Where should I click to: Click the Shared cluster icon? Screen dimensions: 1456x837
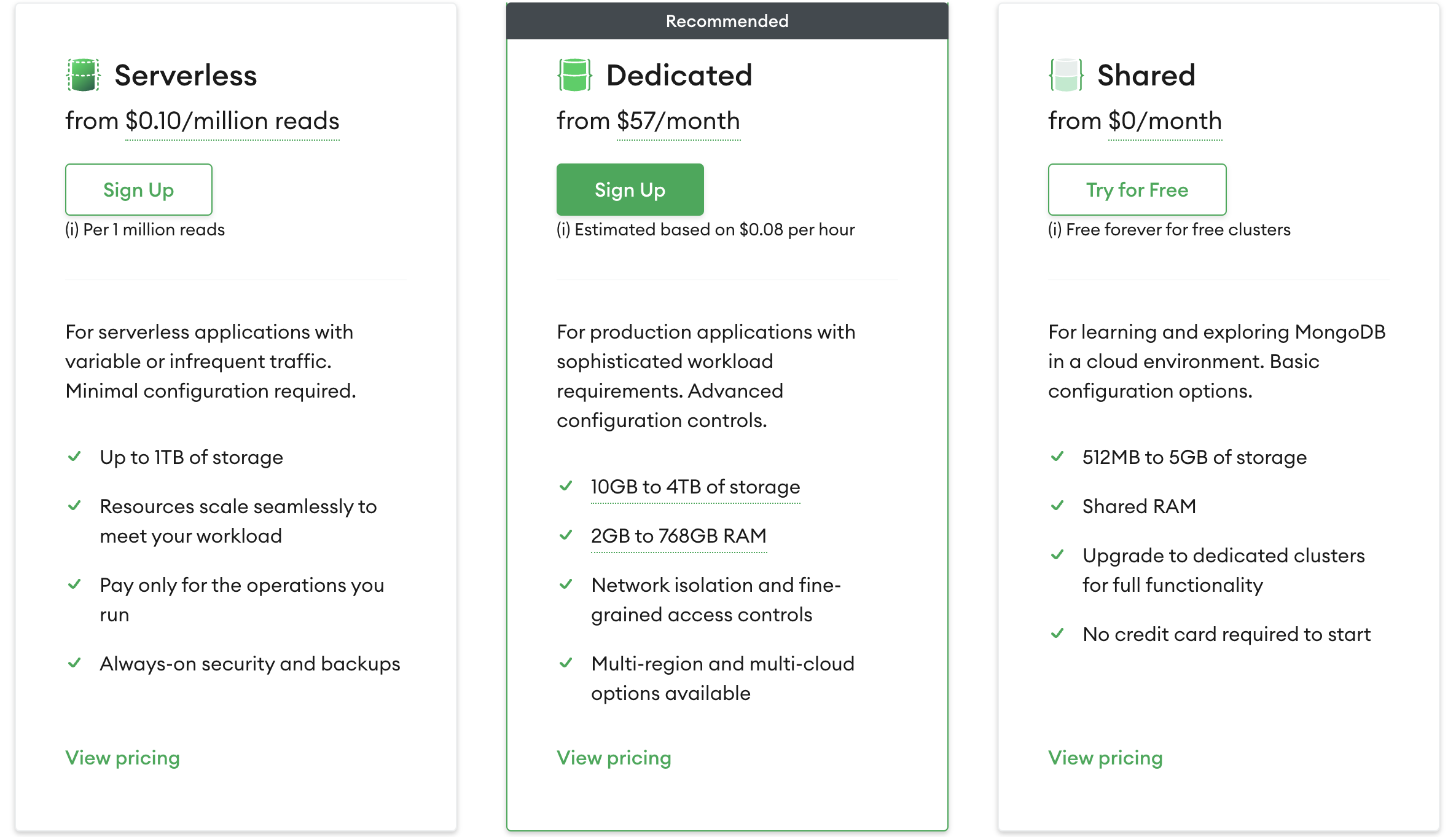(1066, 75)
